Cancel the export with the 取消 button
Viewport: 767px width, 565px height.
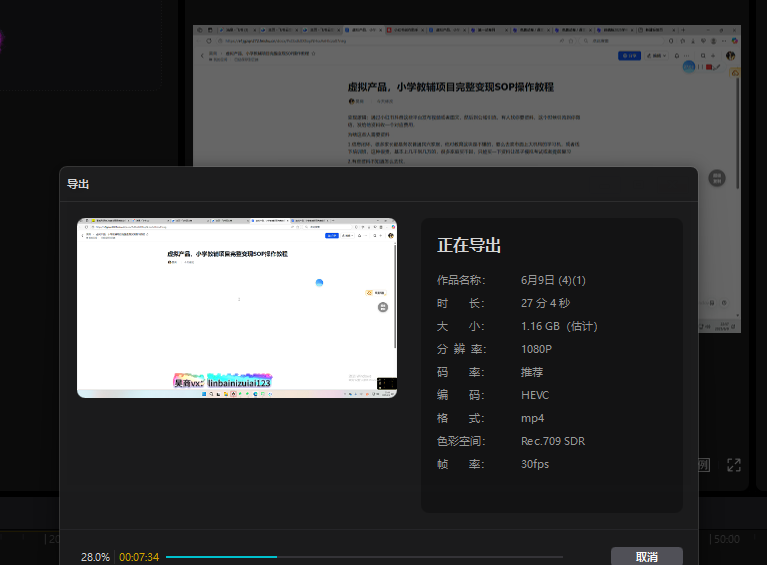646,556
